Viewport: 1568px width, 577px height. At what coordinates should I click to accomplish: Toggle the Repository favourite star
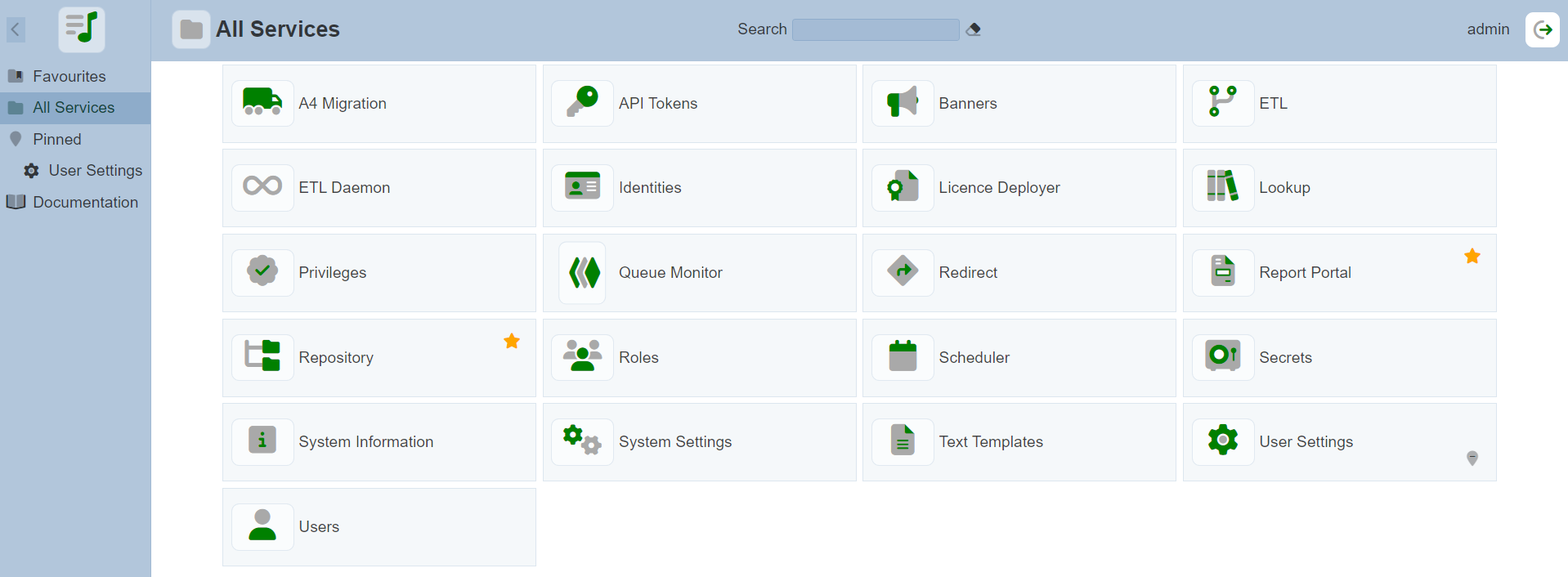512,341
